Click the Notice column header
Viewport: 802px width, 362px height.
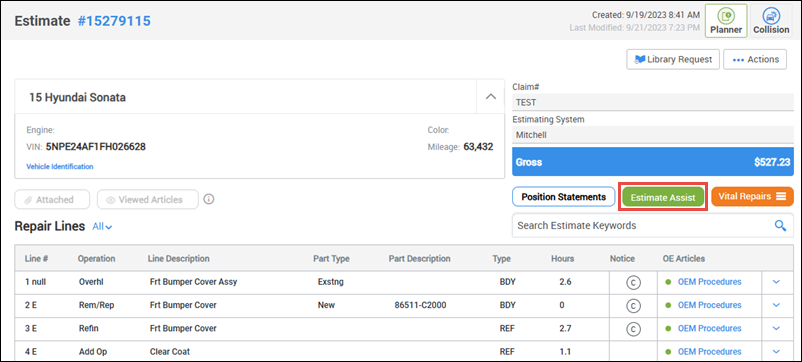[622, 259]
